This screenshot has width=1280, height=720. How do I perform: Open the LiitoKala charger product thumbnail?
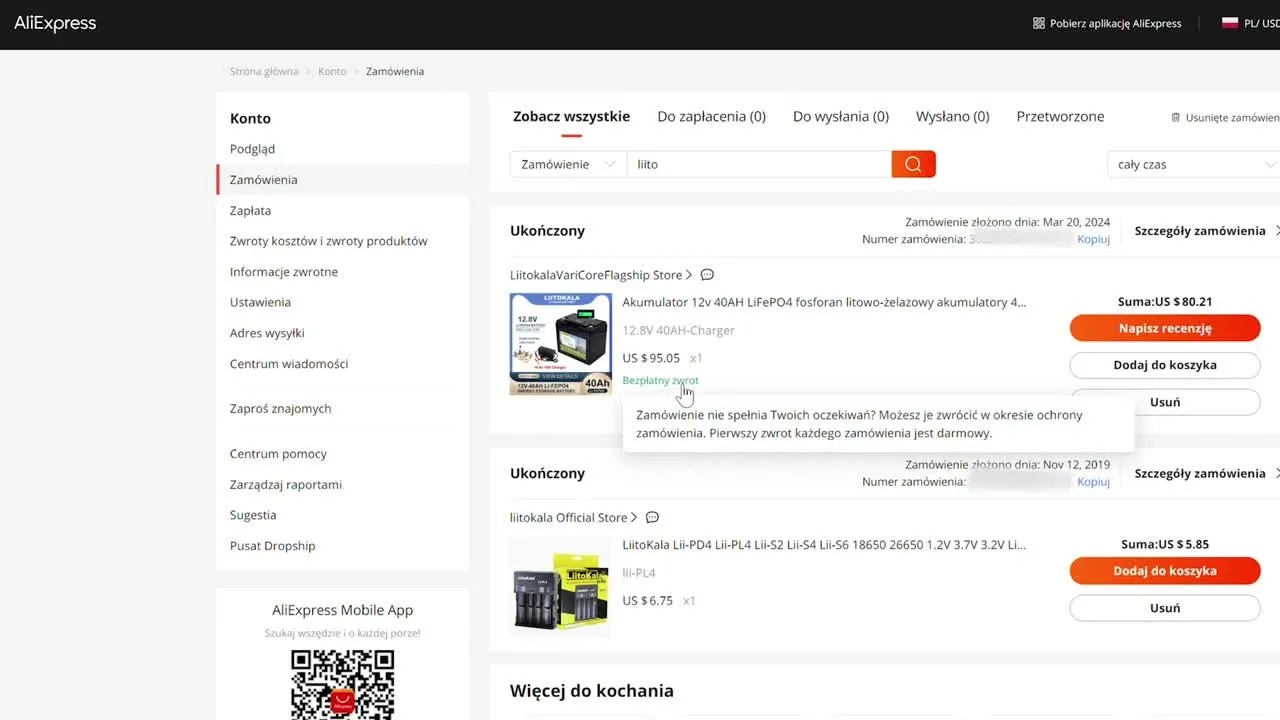coord(560,587)
